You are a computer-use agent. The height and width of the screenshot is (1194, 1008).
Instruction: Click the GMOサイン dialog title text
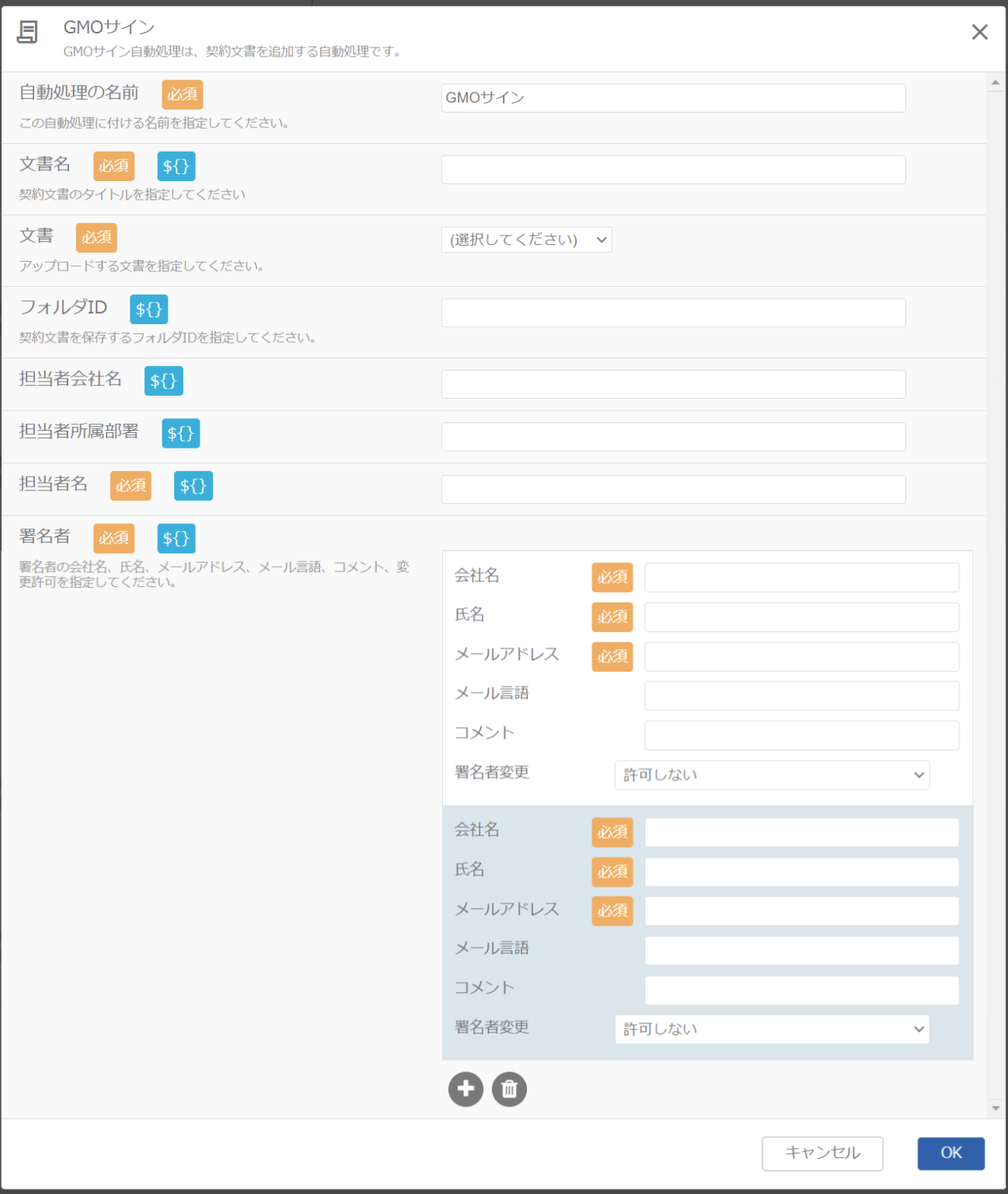(x=109, y=27)
